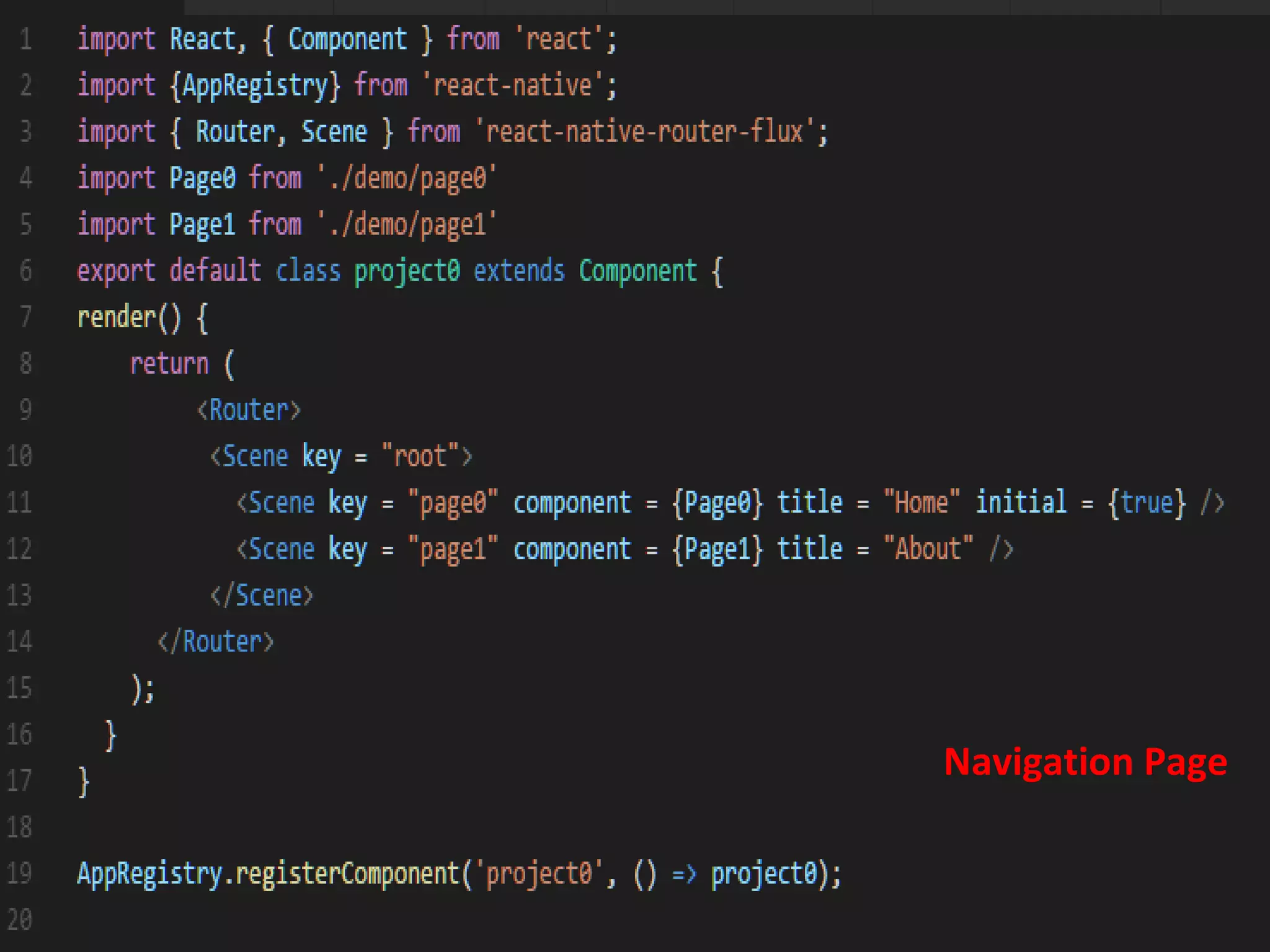
Task: Click the './demo/page1' path string
Action: [x=407, y=225]
